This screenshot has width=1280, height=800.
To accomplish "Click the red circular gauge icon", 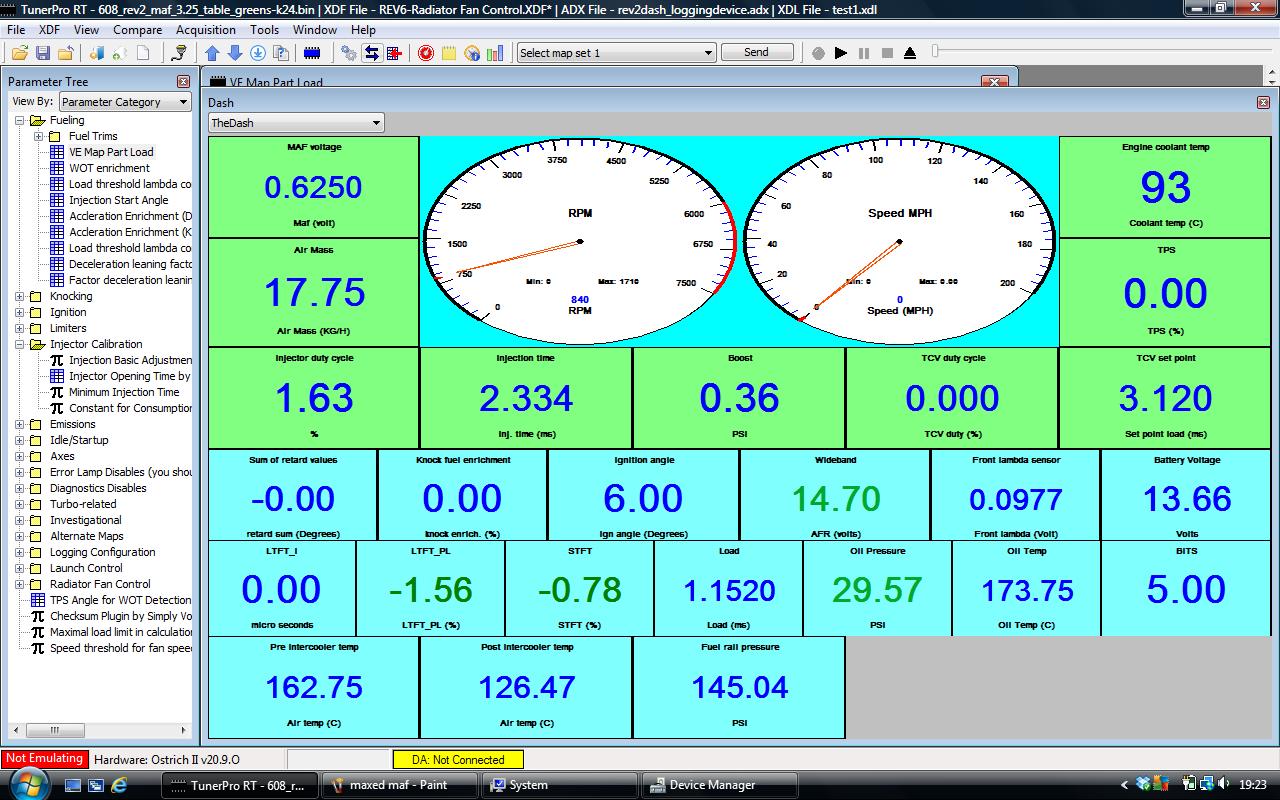I will [426, 53].
